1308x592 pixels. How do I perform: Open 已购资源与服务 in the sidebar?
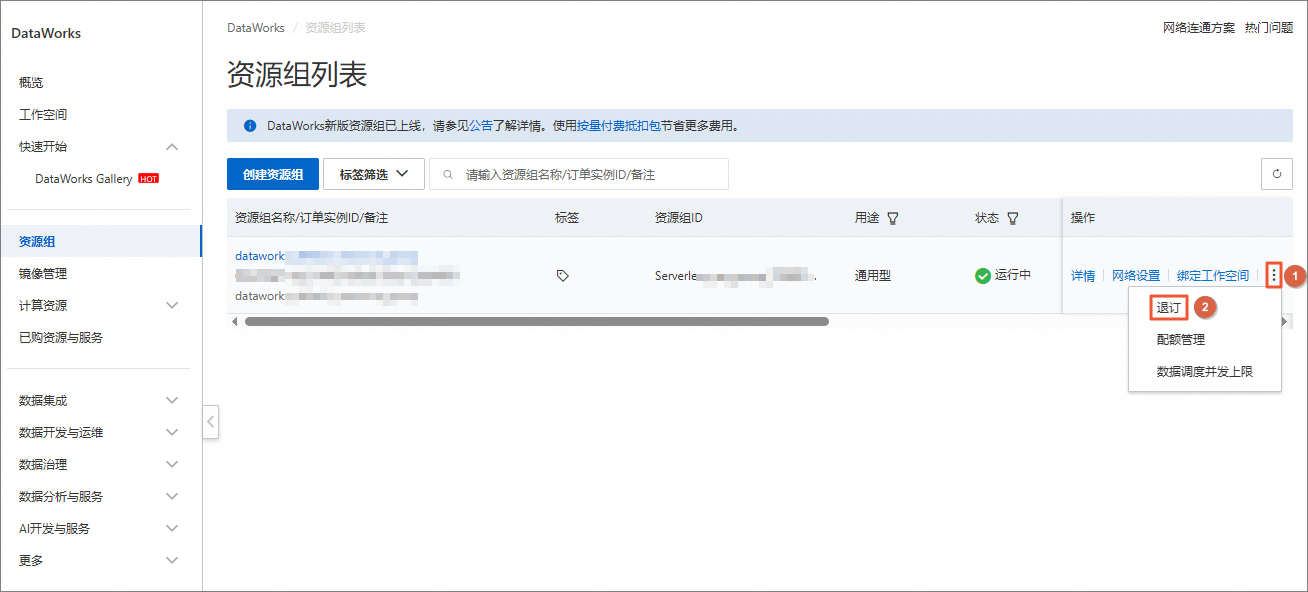point(61,338)
